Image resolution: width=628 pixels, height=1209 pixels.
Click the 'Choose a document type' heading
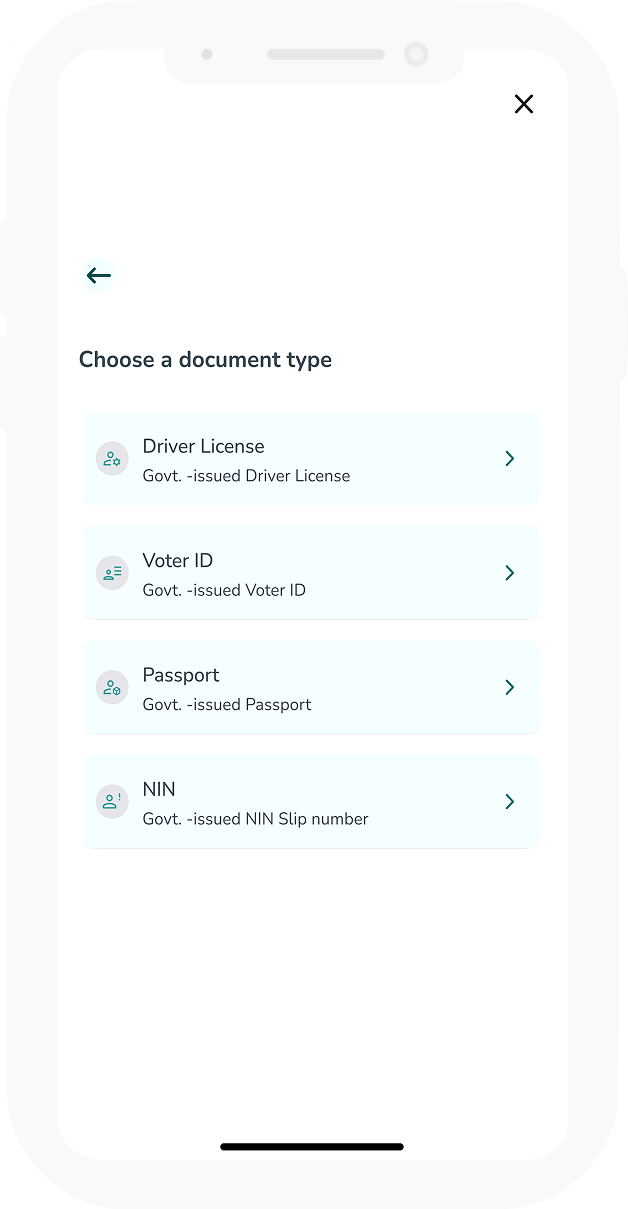pyautogui.click(x=205, y=360)
